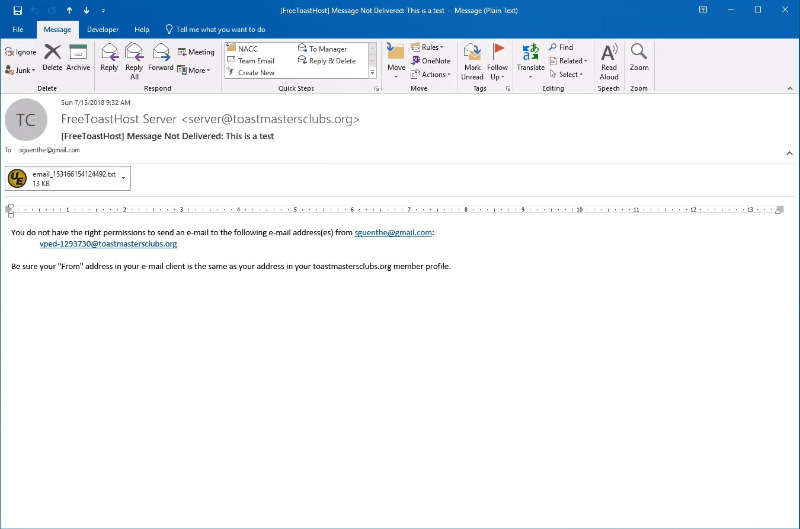Select the Reply & Delete quick step
800x529 pixels.
(x=327, y=61)
